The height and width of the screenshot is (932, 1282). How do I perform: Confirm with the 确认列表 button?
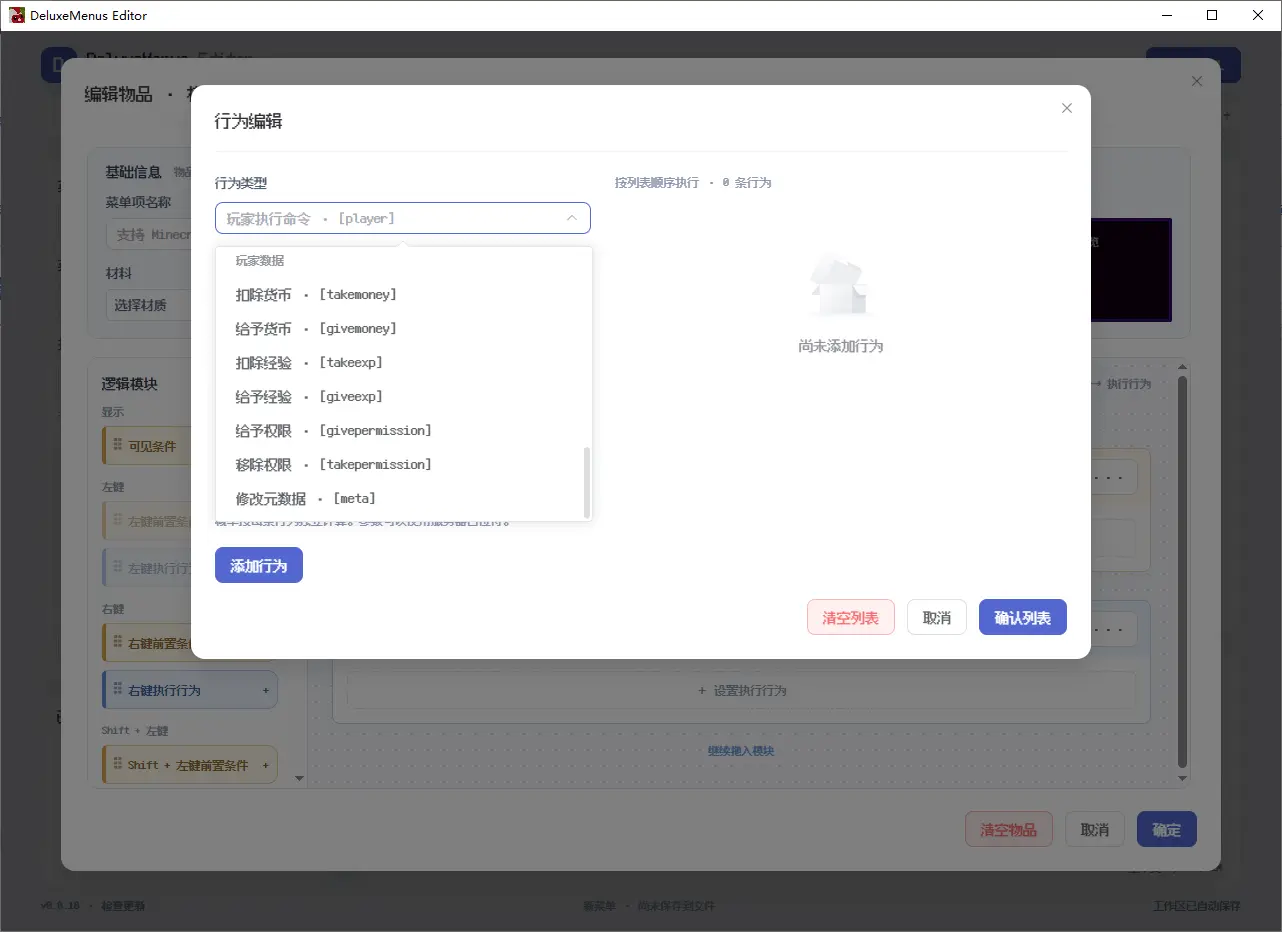(x=1023, y=618)
